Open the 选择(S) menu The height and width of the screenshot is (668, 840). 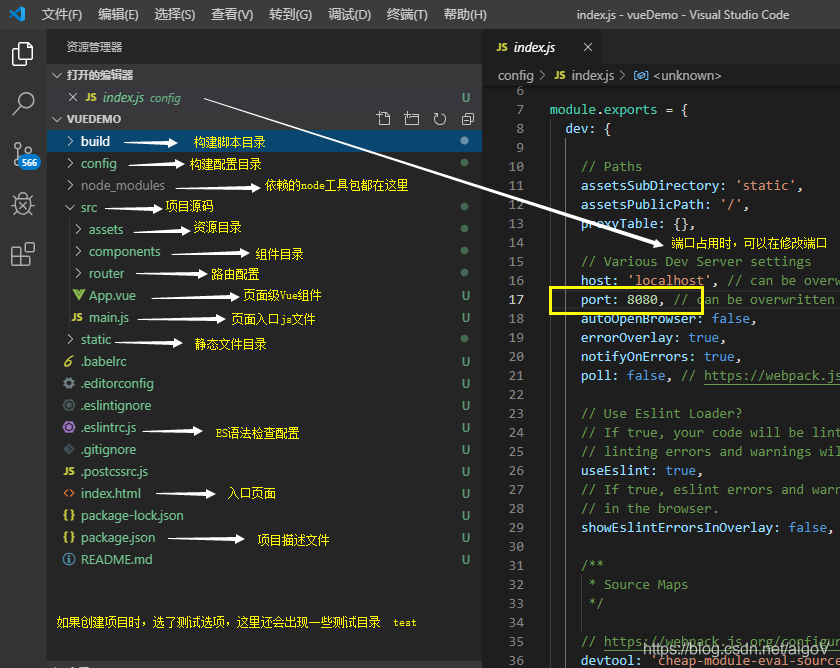(175, 14)
